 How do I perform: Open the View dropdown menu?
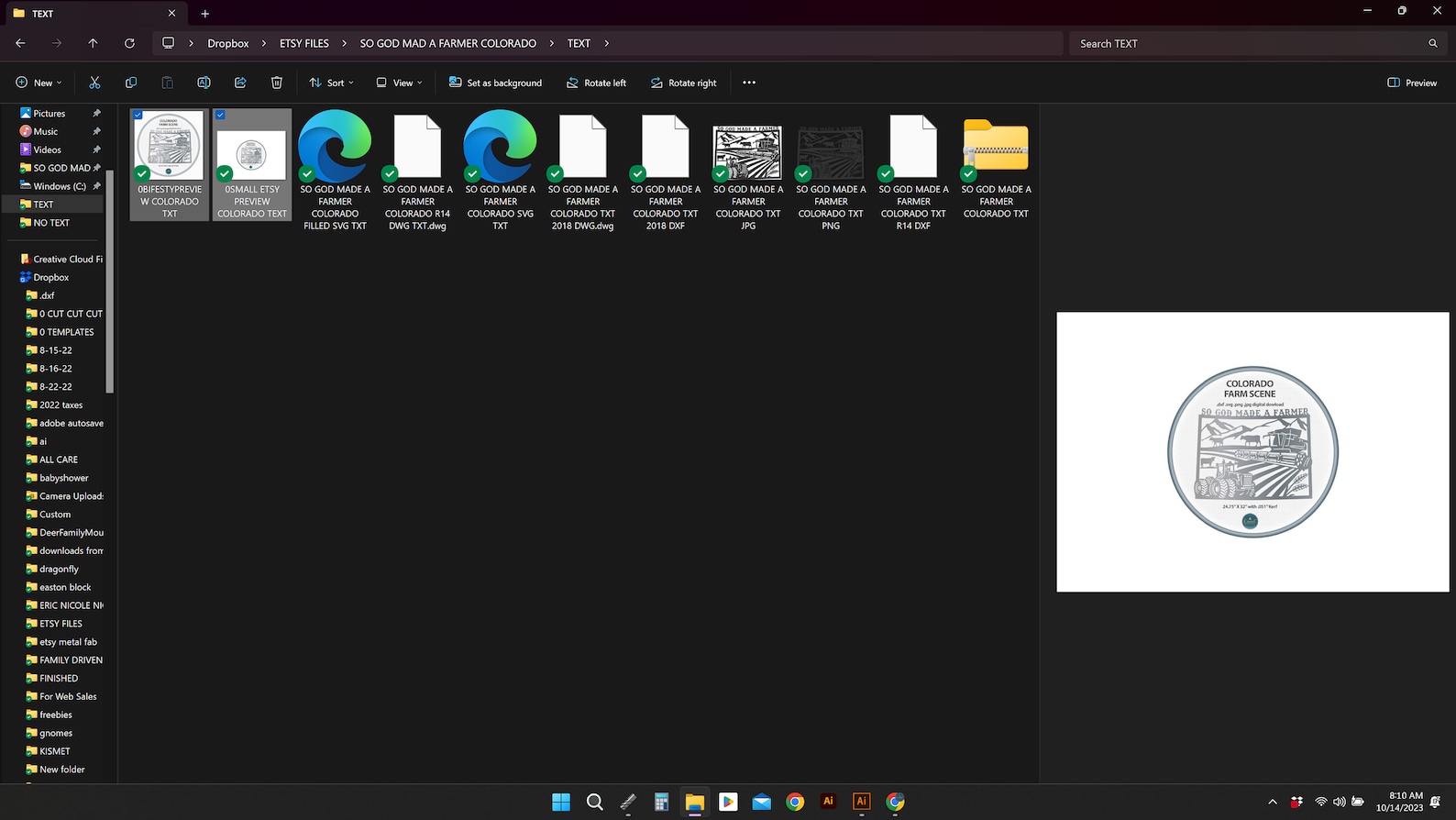click(x=399, y=83)
